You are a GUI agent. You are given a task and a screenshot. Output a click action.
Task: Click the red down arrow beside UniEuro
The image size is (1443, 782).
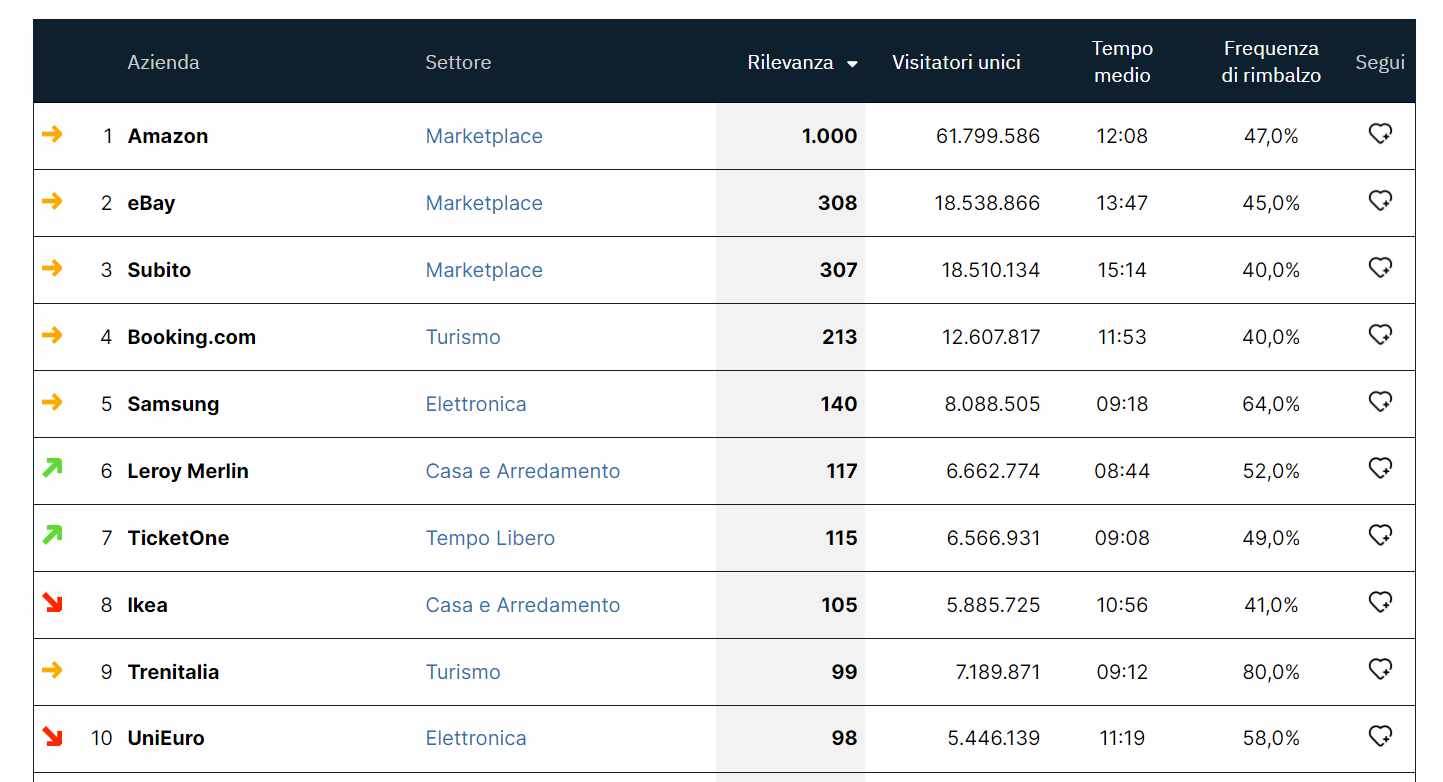coord(52,737)
